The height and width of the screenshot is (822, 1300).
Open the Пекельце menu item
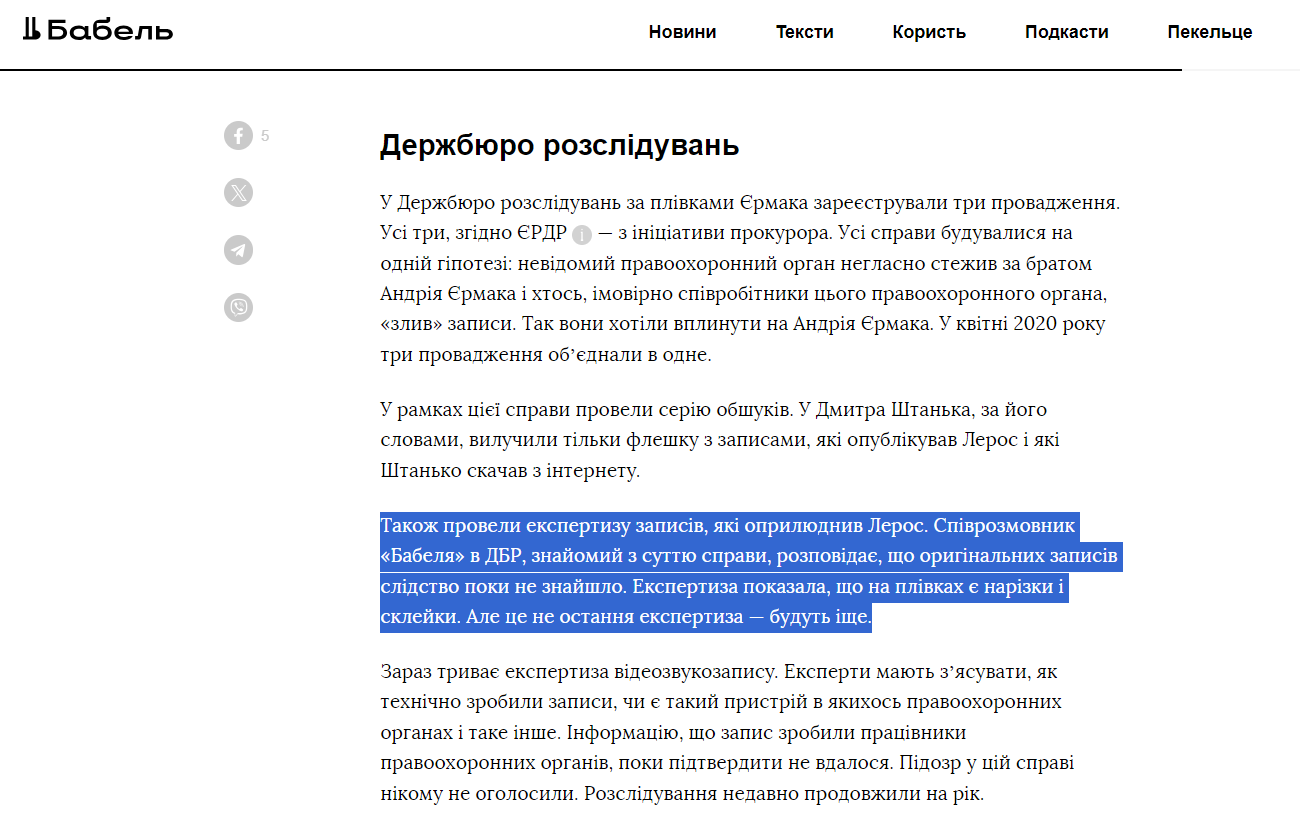1210,32
